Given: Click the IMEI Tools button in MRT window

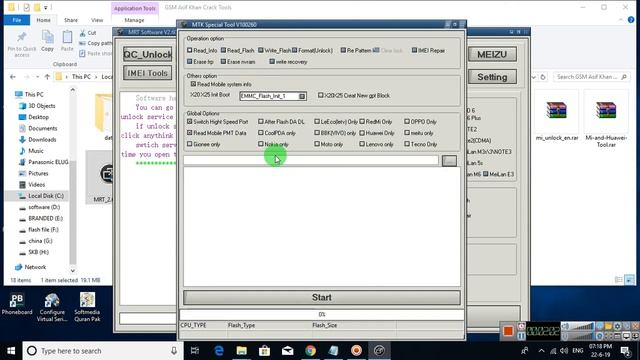Looking at the screenshot, I should [x=148, y=73].
